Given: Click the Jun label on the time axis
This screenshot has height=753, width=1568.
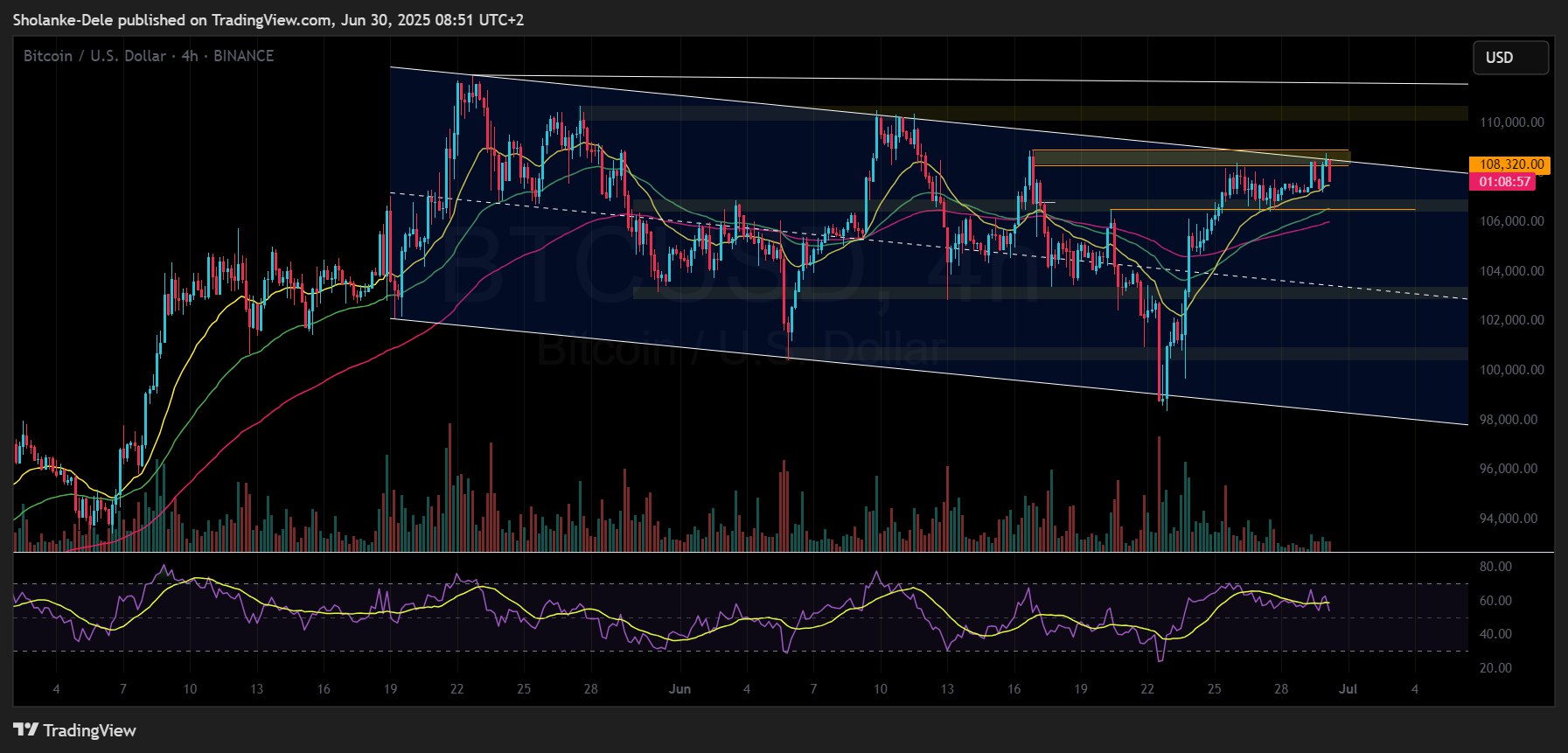Looking at the screenshot, I should (679, 689).
